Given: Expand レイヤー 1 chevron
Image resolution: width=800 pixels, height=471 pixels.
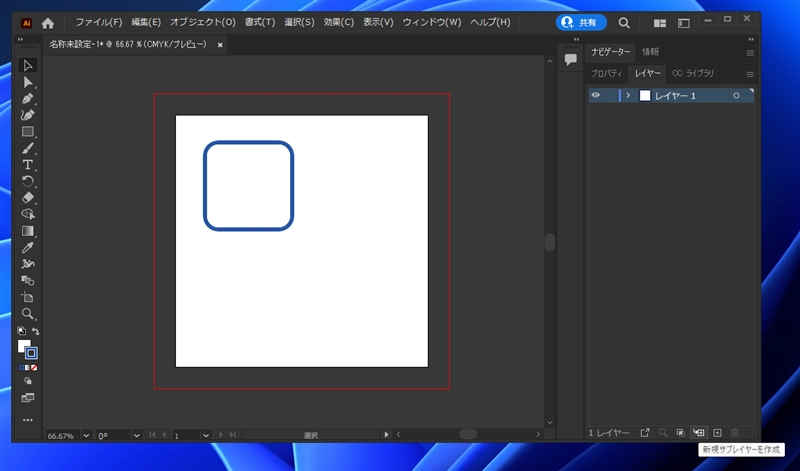Looking at the screenshot, I should click(x=628, y=95).
